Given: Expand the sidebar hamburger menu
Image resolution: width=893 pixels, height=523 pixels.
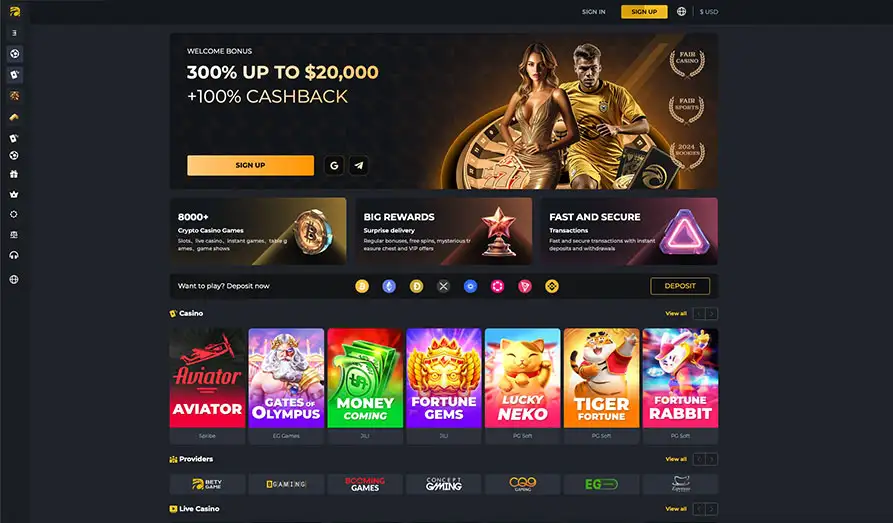Looking at the screenshot, I should [14, 33].
